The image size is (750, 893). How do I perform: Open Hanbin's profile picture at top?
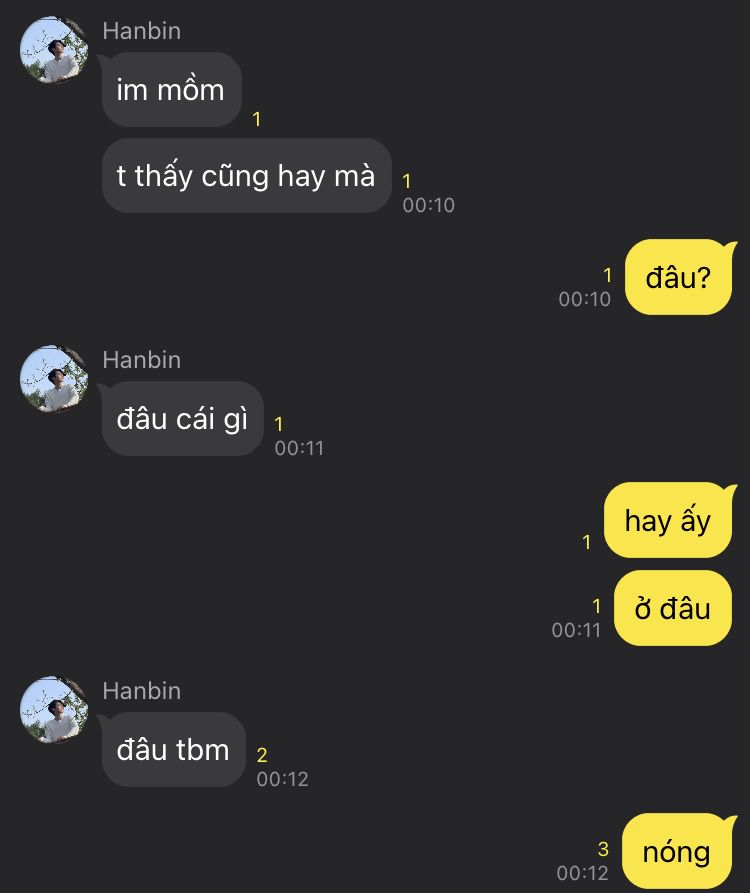click(54, 50)
